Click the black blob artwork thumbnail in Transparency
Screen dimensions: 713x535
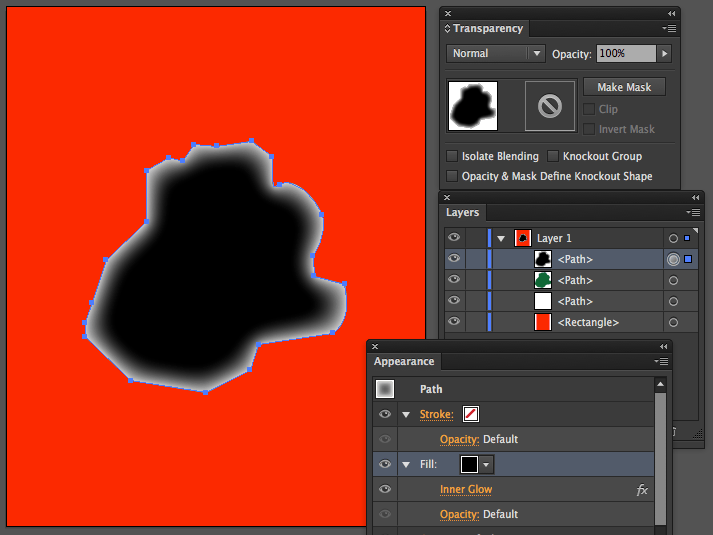tap(473, 106)
